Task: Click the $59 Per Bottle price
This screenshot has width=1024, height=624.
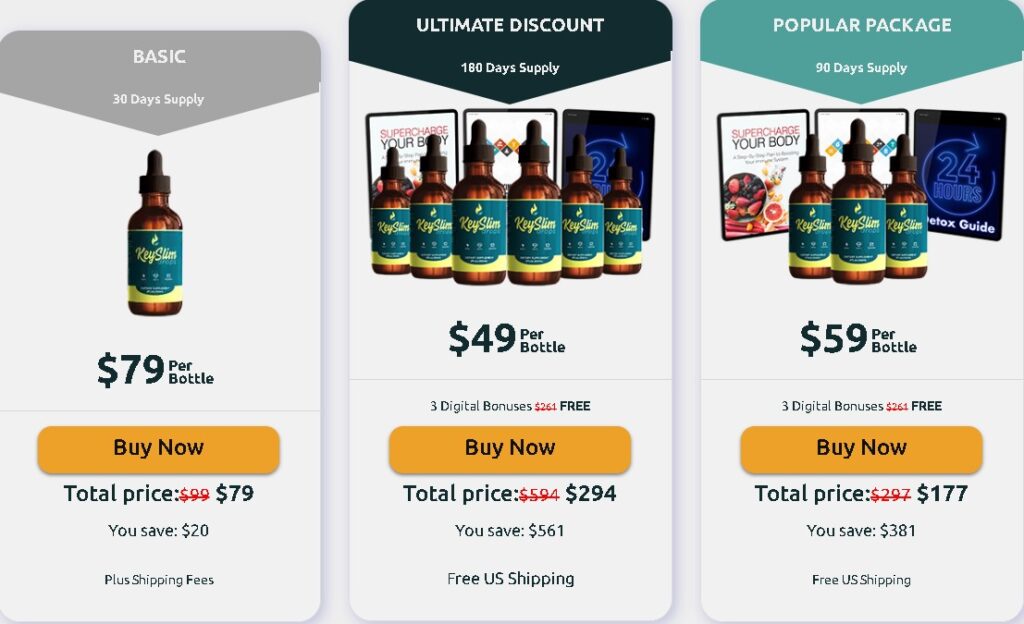Action: point(858,339)
